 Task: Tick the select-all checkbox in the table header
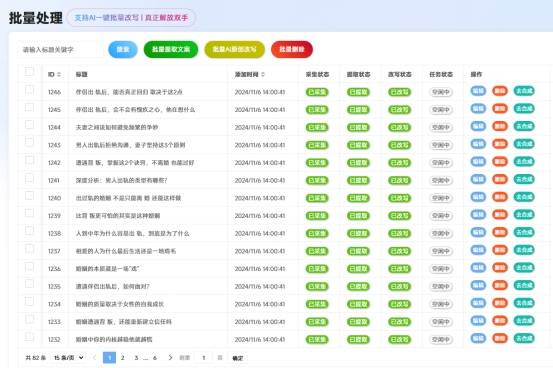pyautogui.click(x=29, y=72)
